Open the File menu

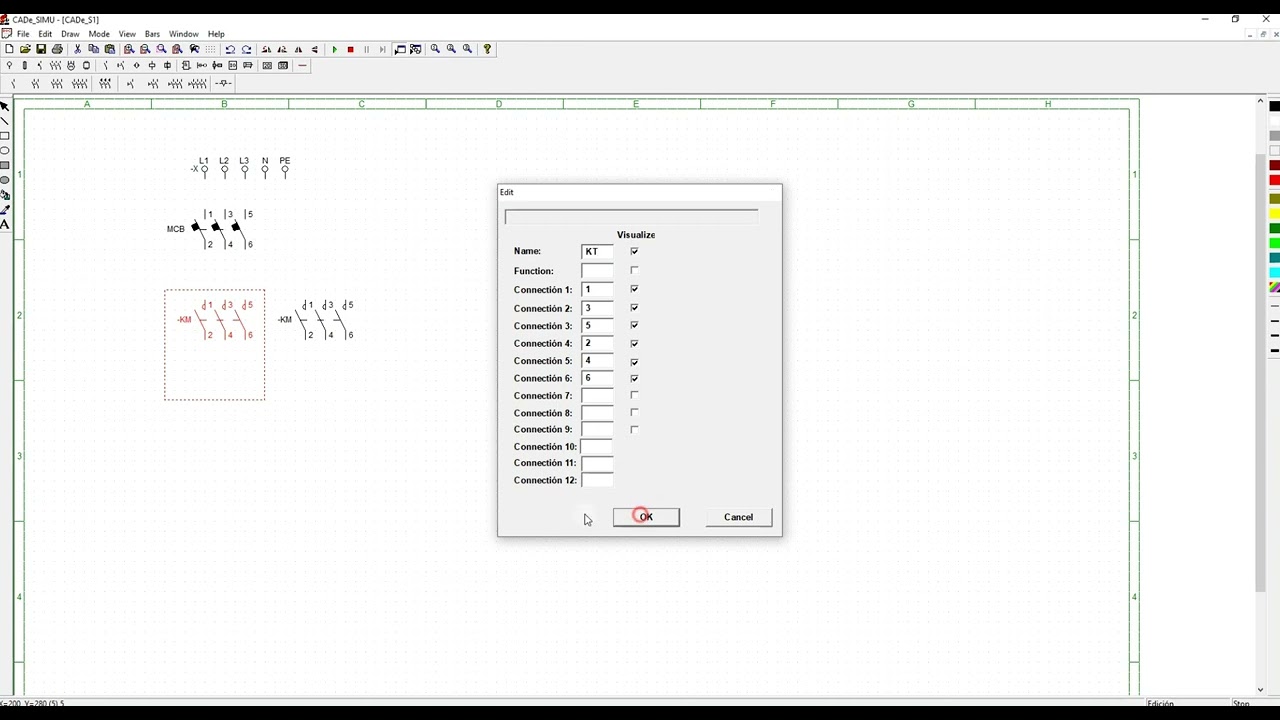point(23,34)
